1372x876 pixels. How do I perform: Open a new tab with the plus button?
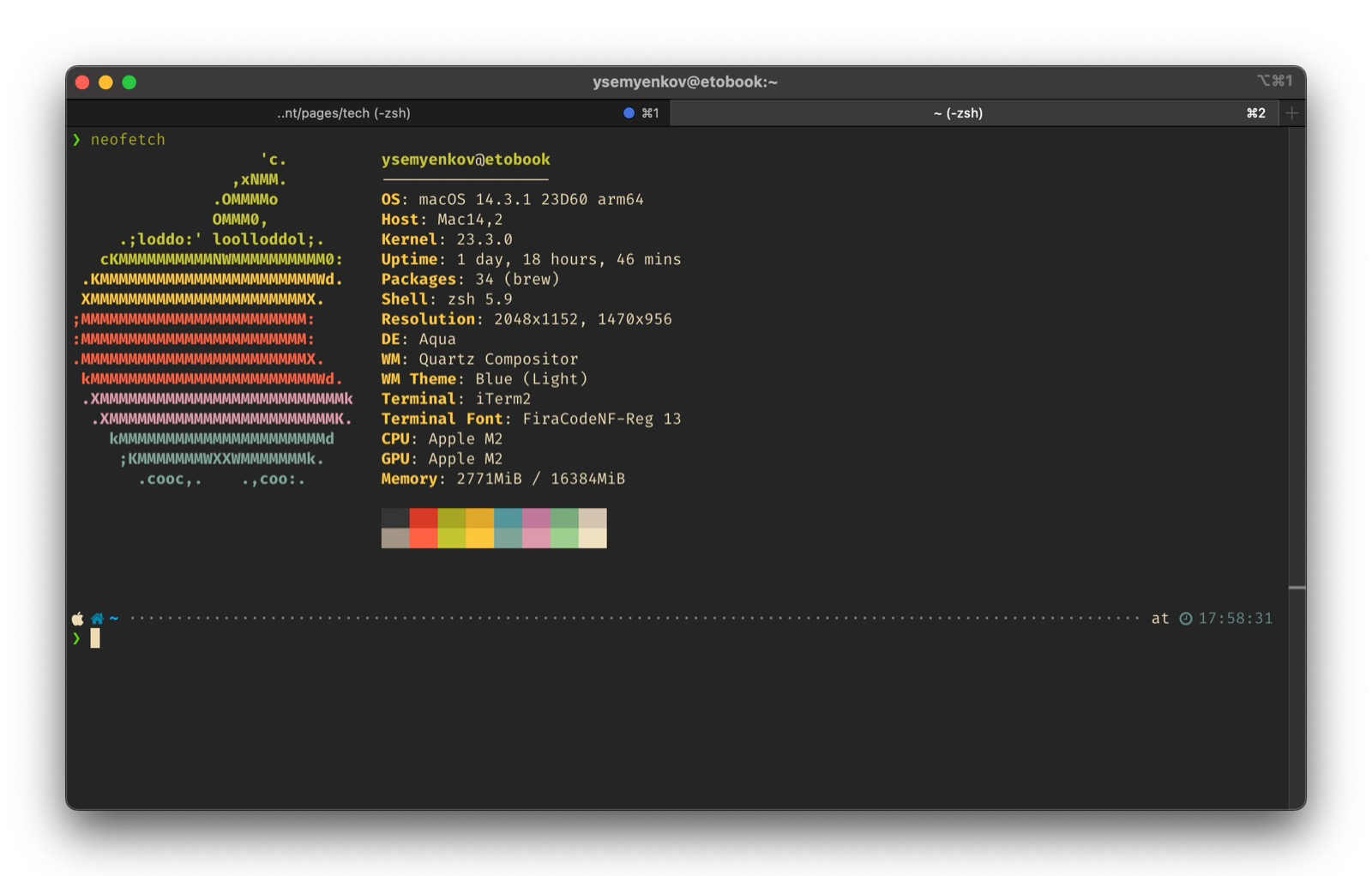click(x=1291, y=113)
